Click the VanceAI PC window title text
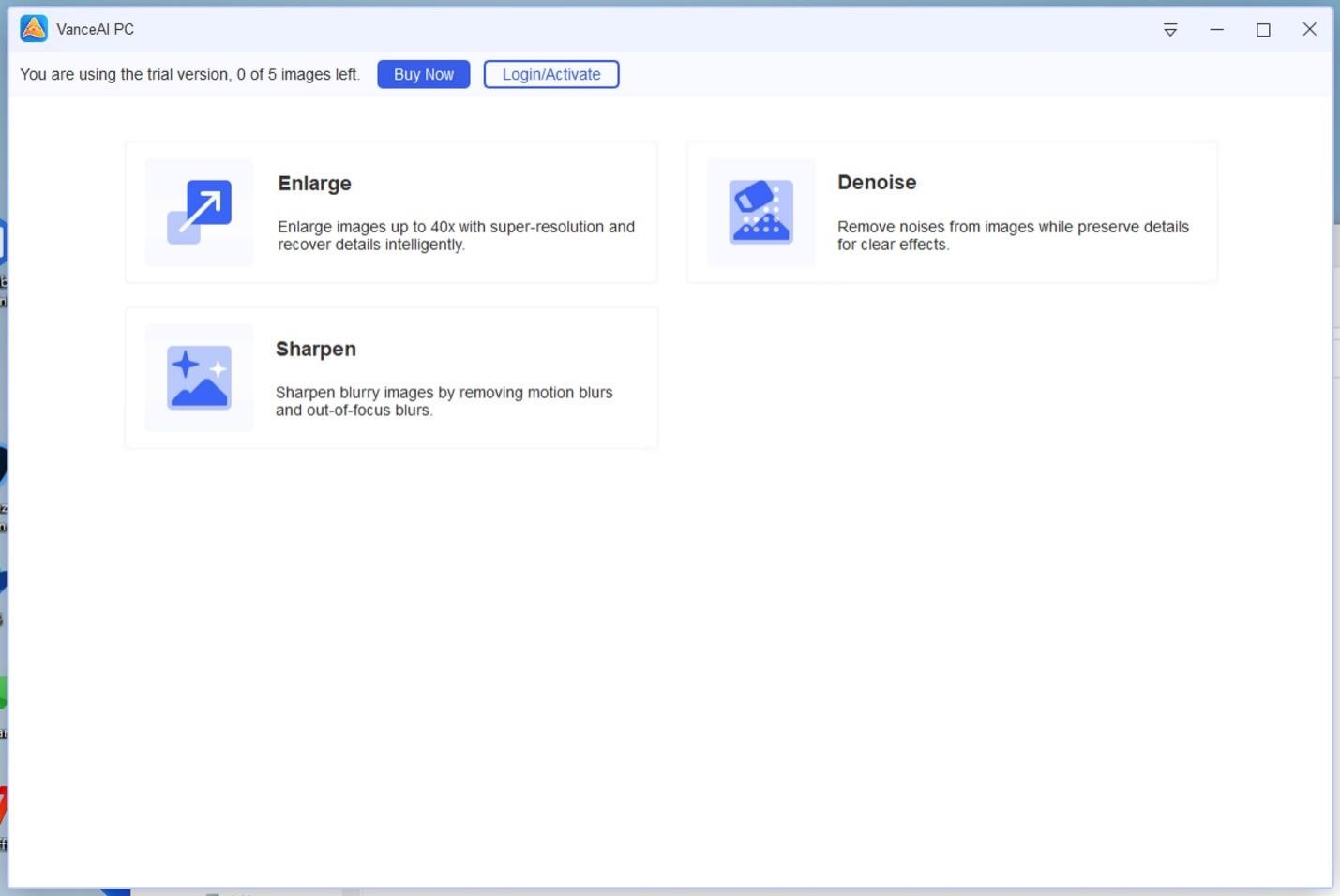 (95, 29)
